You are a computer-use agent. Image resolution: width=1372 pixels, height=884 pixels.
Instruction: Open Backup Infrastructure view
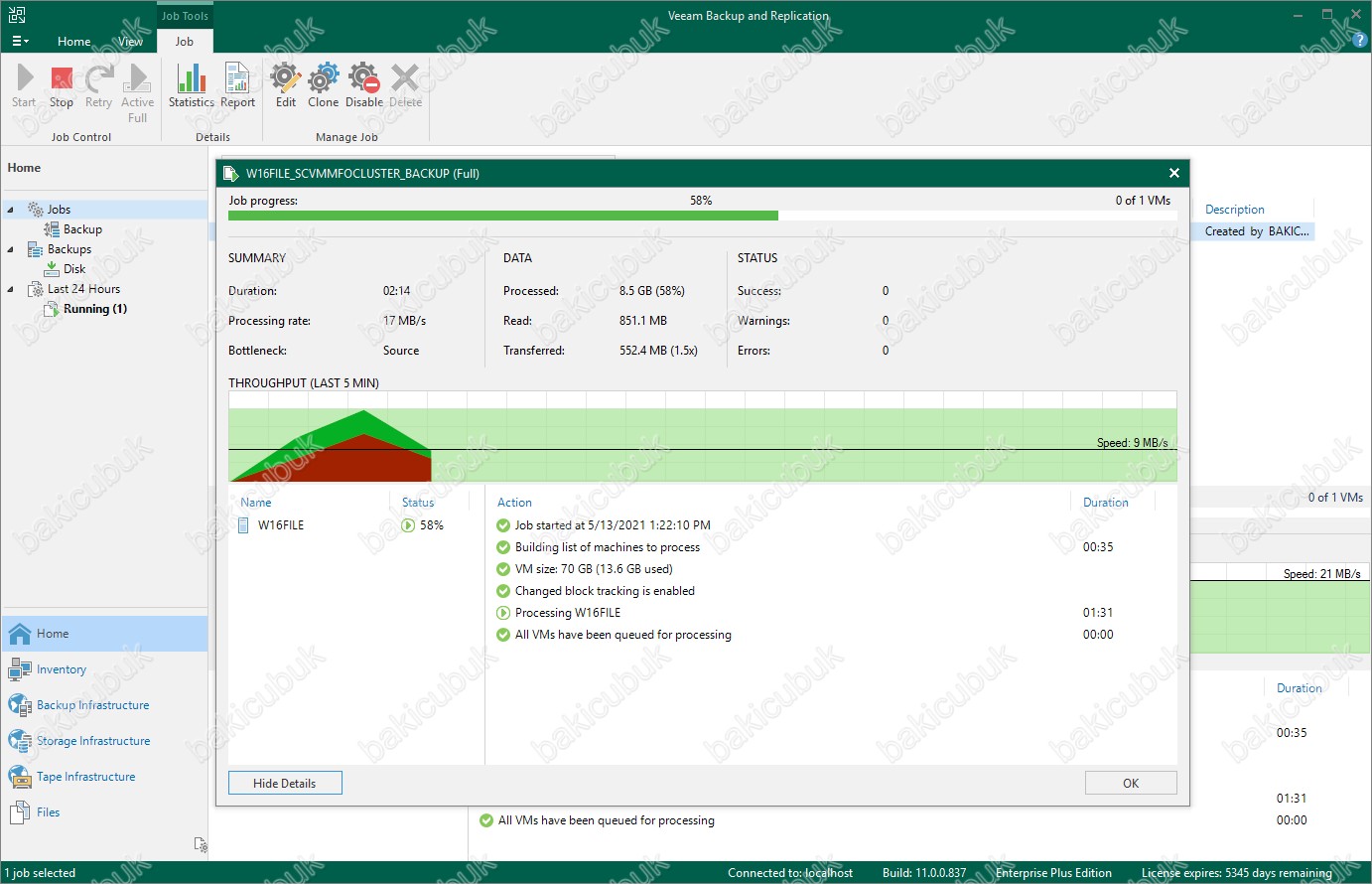tap(104, 705)
